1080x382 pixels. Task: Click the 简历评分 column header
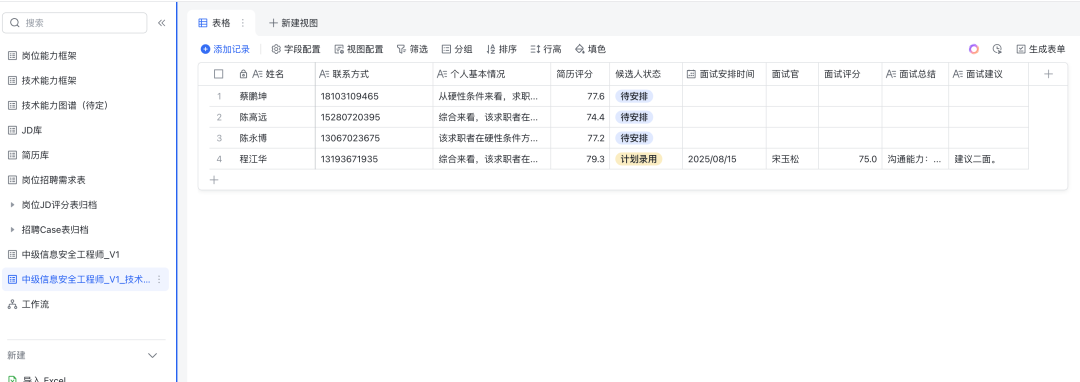(x=580, y=74)
